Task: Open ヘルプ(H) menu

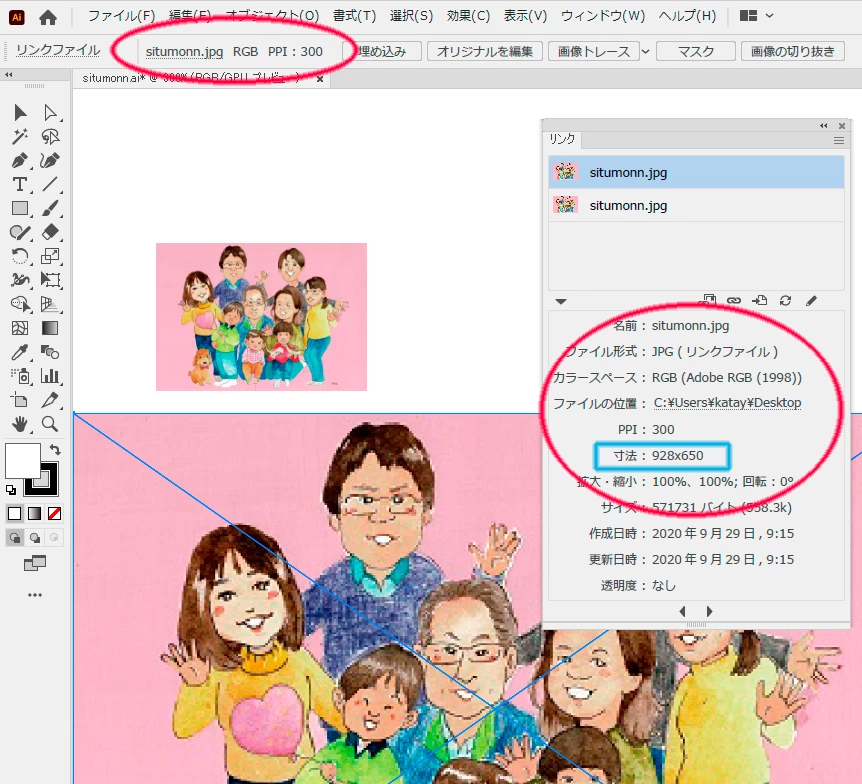Action: tap(687, 15)
